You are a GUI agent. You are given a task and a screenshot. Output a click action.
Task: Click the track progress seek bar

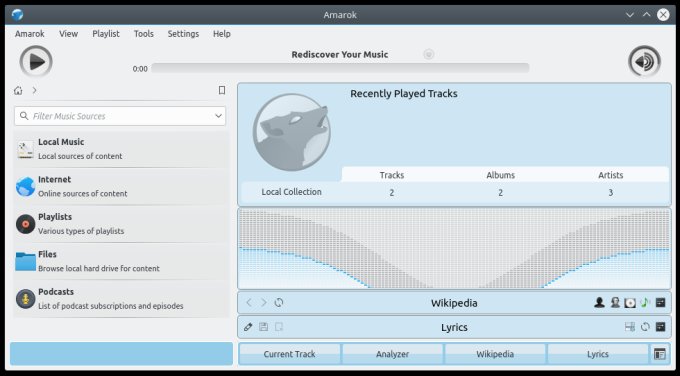point(340,68)
